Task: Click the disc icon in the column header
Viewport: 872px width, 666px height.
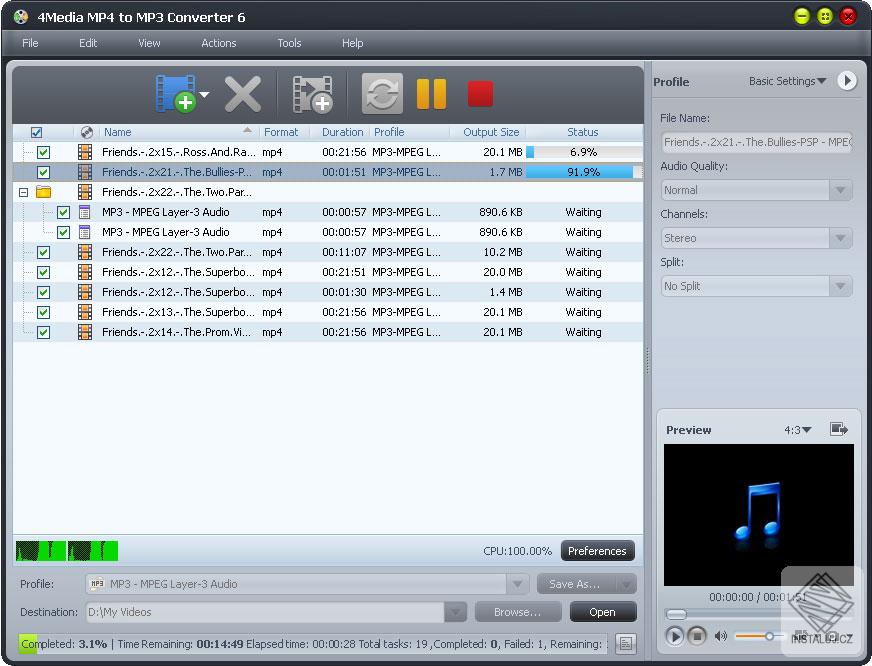Action: 87,132
